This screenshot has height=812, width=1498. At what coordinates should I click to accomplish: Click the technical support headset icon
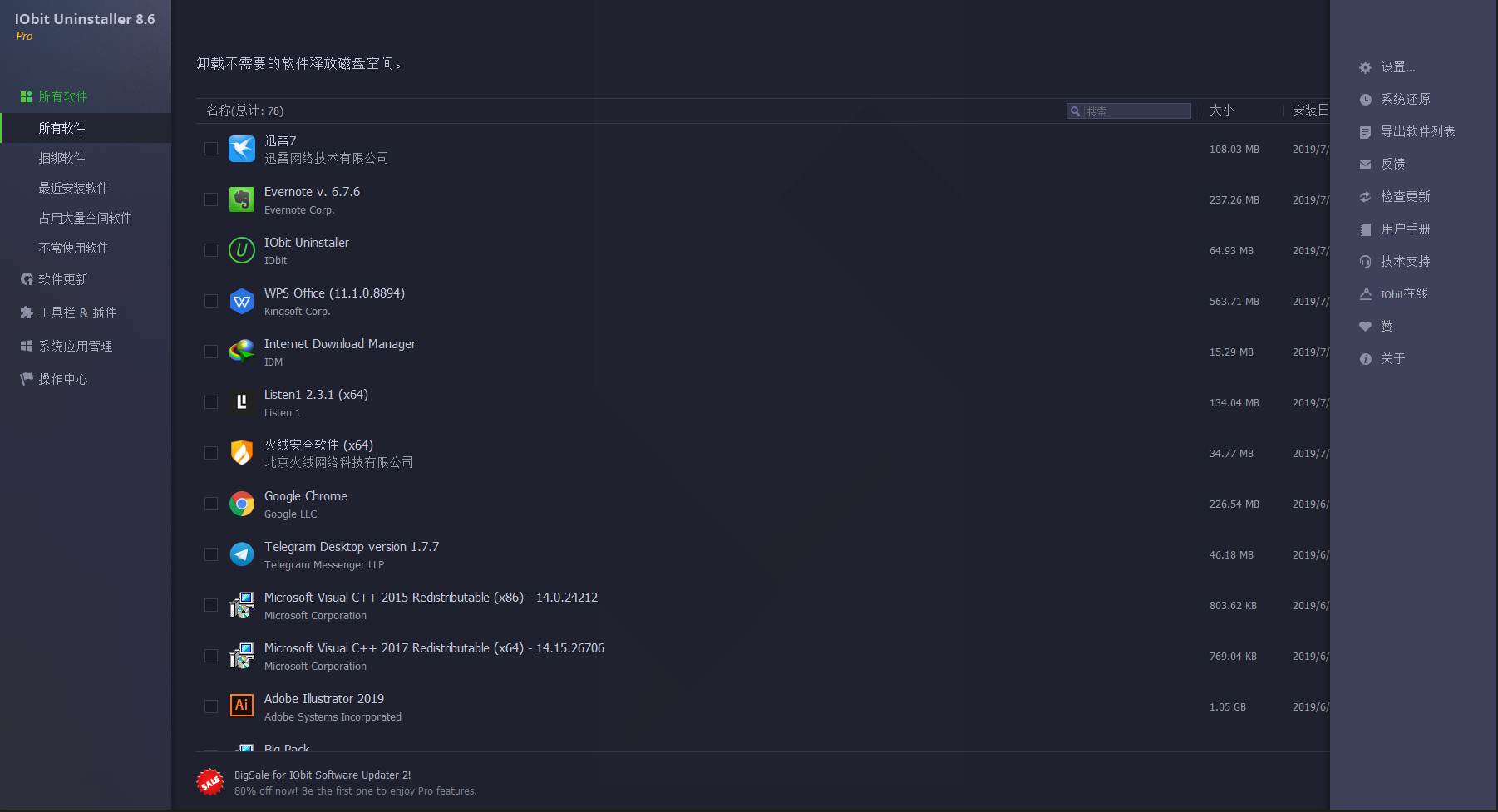[1365, 262]
